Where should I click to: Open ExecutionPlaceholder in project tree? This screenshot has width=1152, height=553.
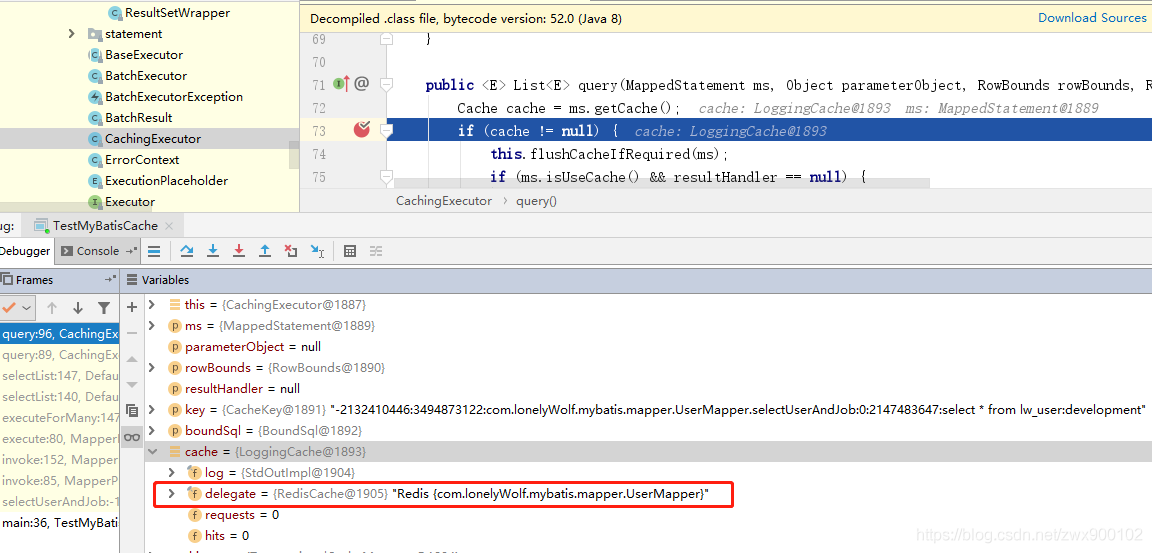tap(166, 181)
